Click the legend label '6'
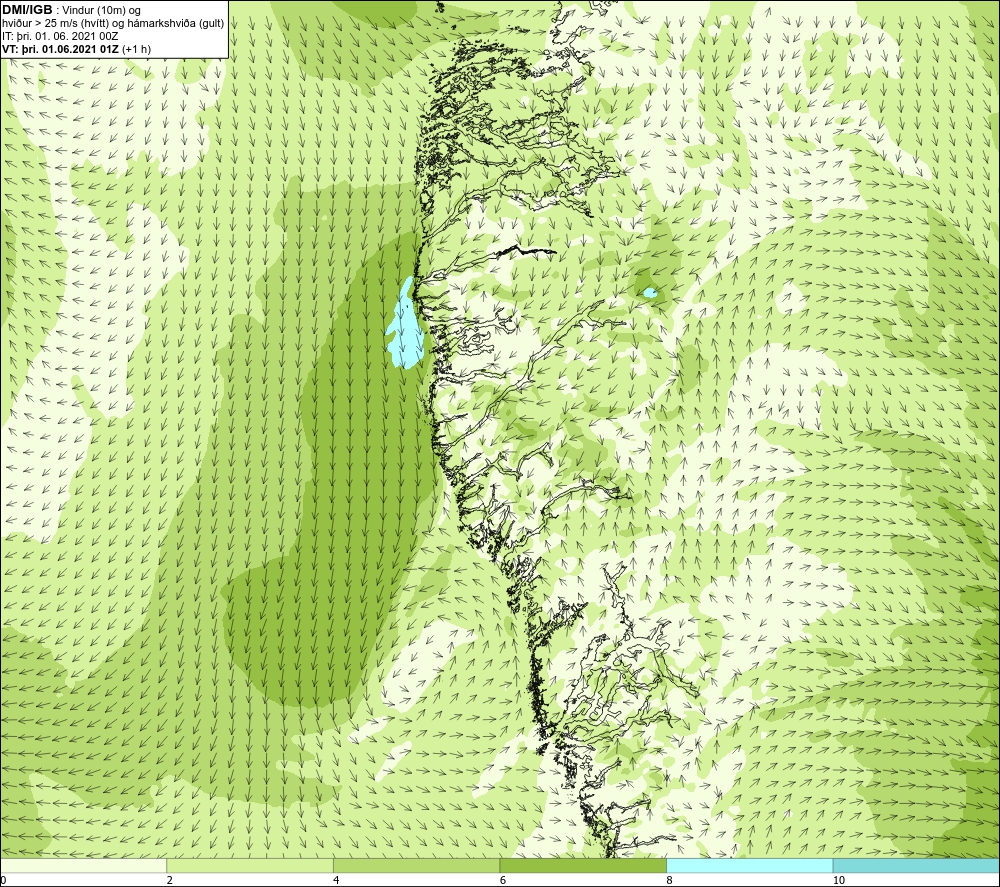This screenshot has height=887, width=1000. pyautogui.click(x=503, y=880)
